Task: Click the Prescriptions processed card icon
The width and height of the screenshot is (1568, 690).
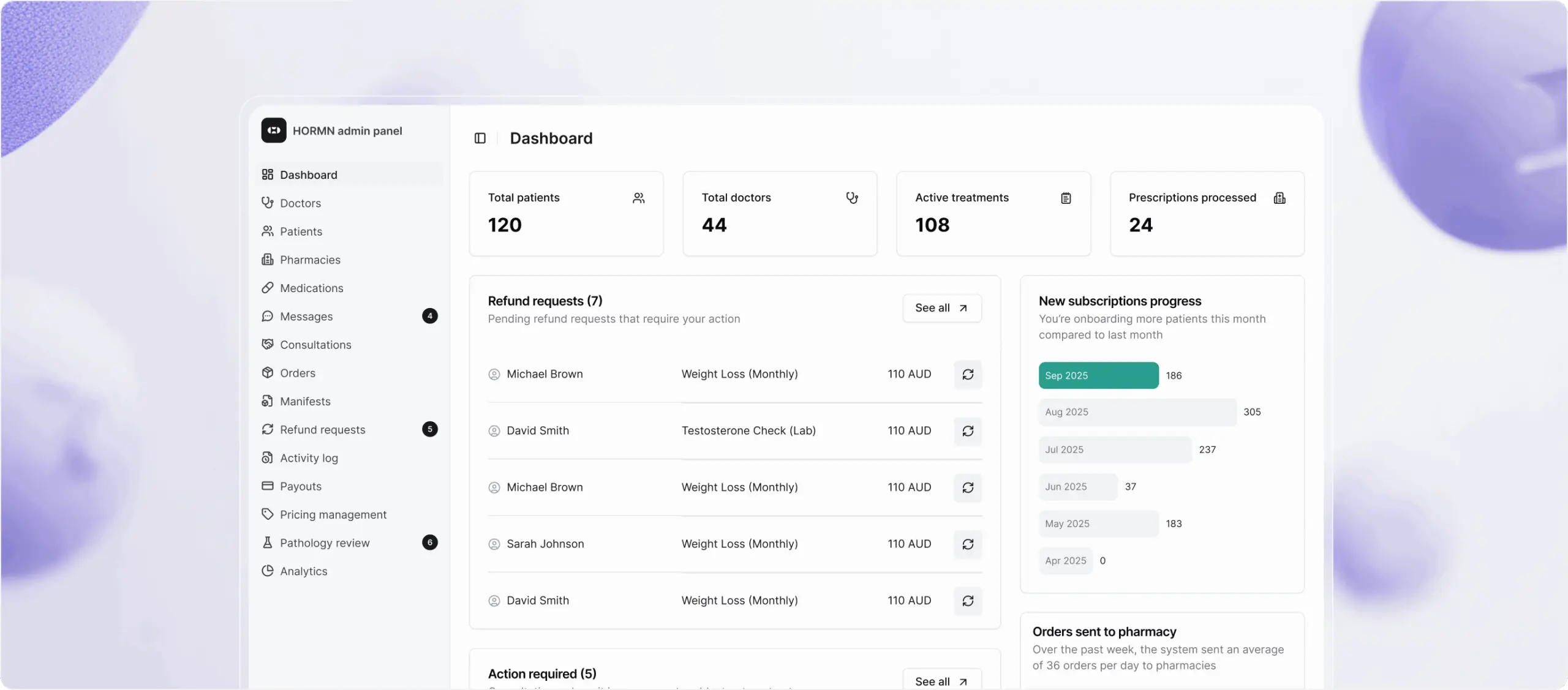Action: click(x=1280, y=198)
